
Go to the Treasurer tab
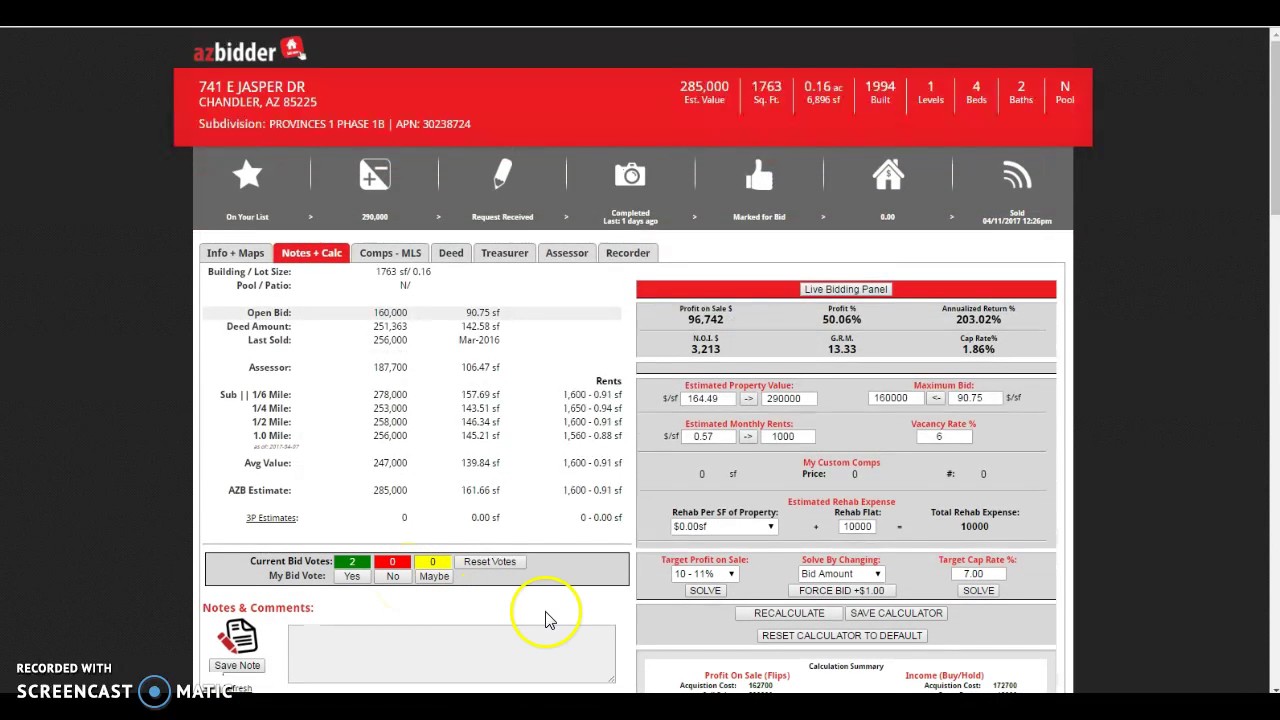tap(504, 253)
